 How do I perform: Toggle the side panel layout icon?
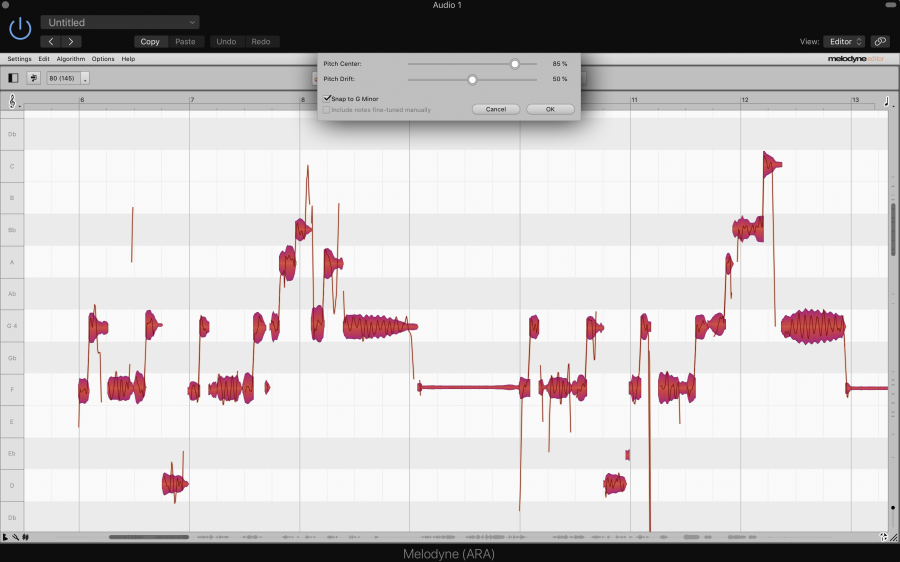(13, 78)
